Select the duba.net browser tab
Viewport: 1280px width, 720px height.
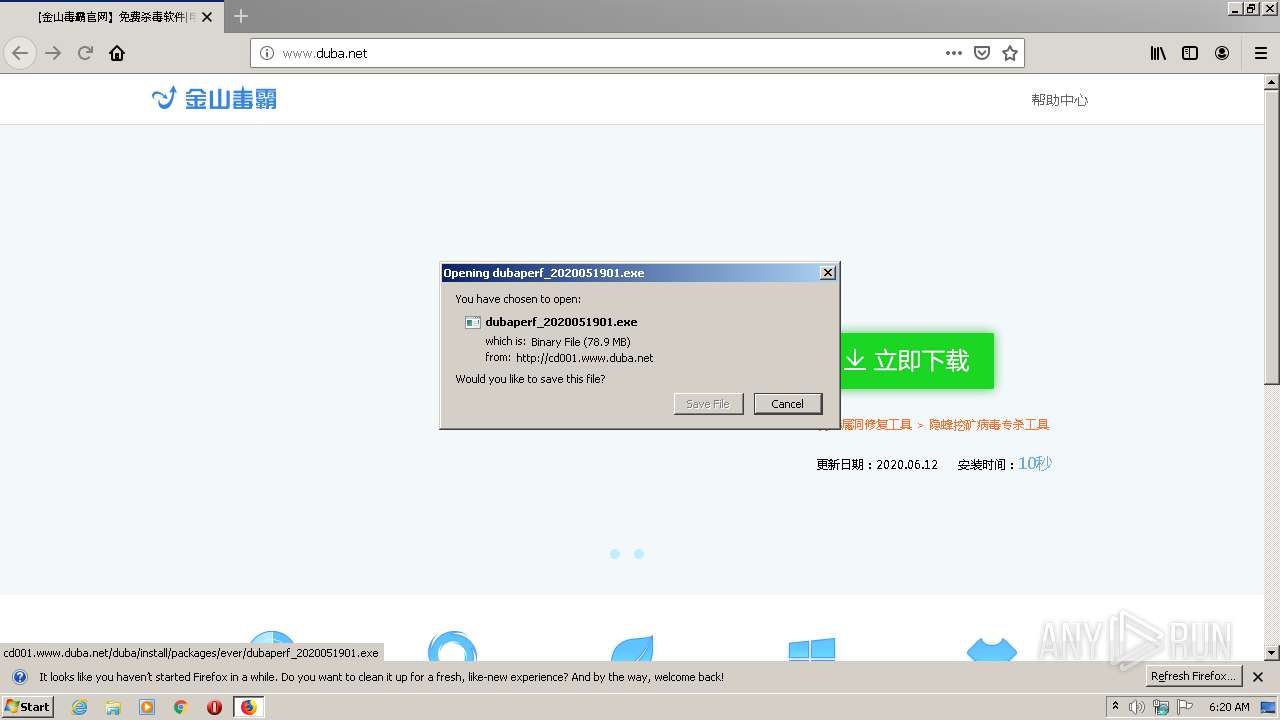click(114, 17)
